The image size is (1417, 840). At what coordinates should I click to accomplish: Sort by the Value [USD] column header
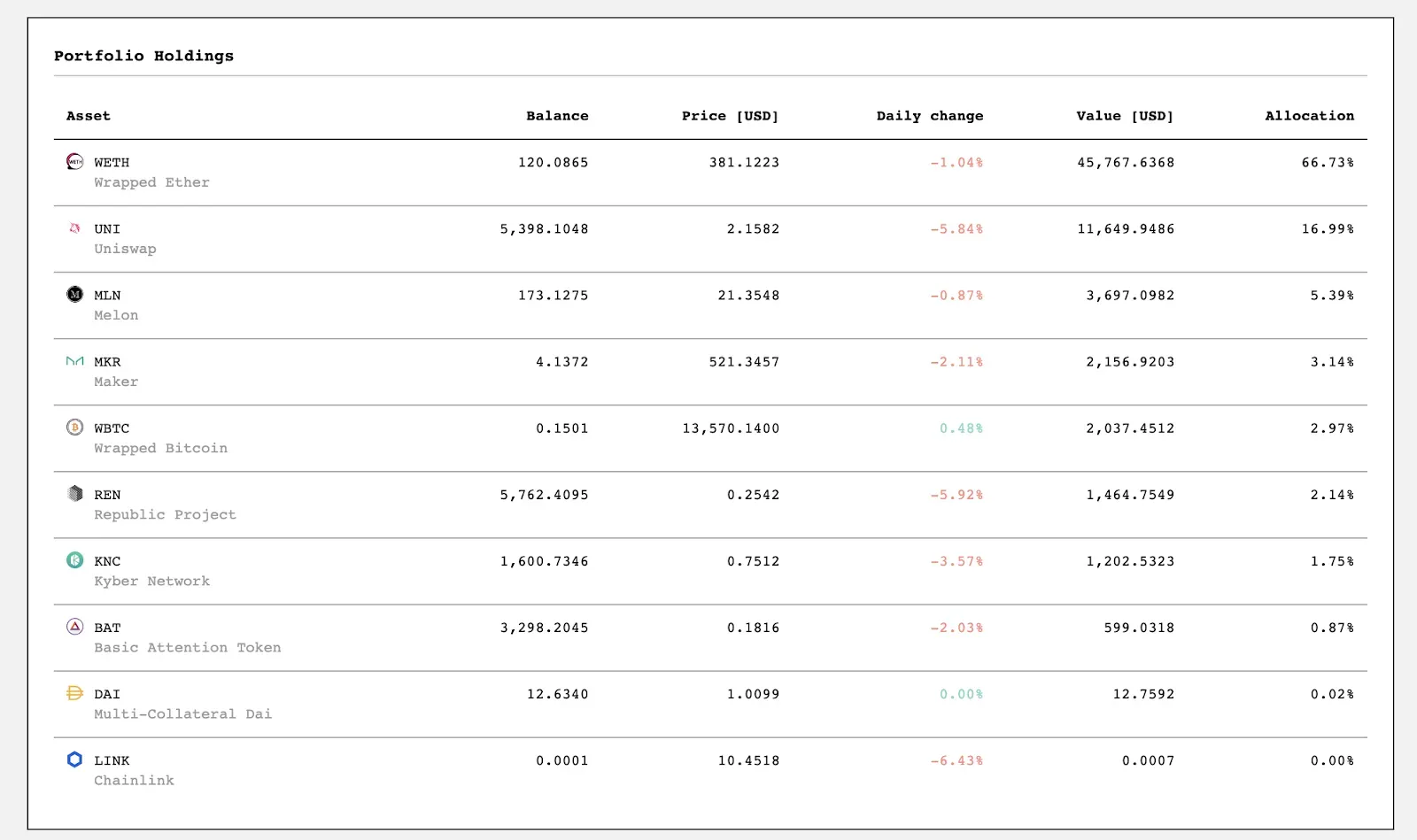1126,116
